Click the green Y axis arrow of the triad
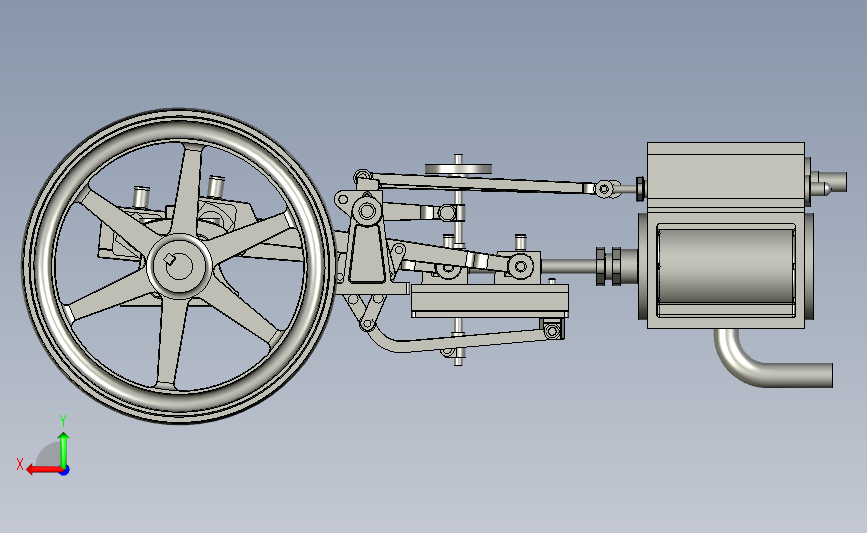Image resolution: width=867 pixels, height=533 pixels. [64, 450]
